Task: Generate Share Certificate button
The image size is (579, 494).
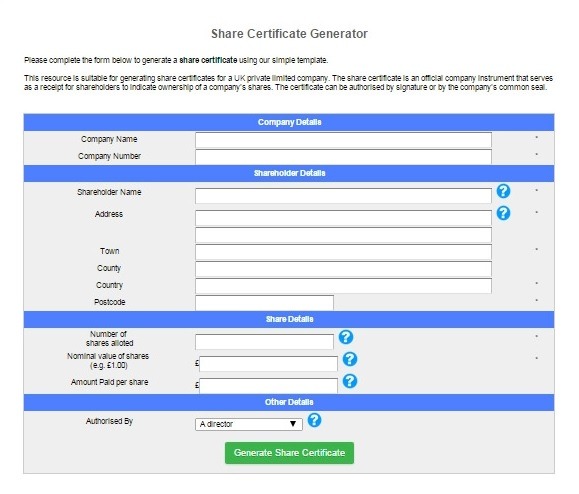Action: click(290, 453)
